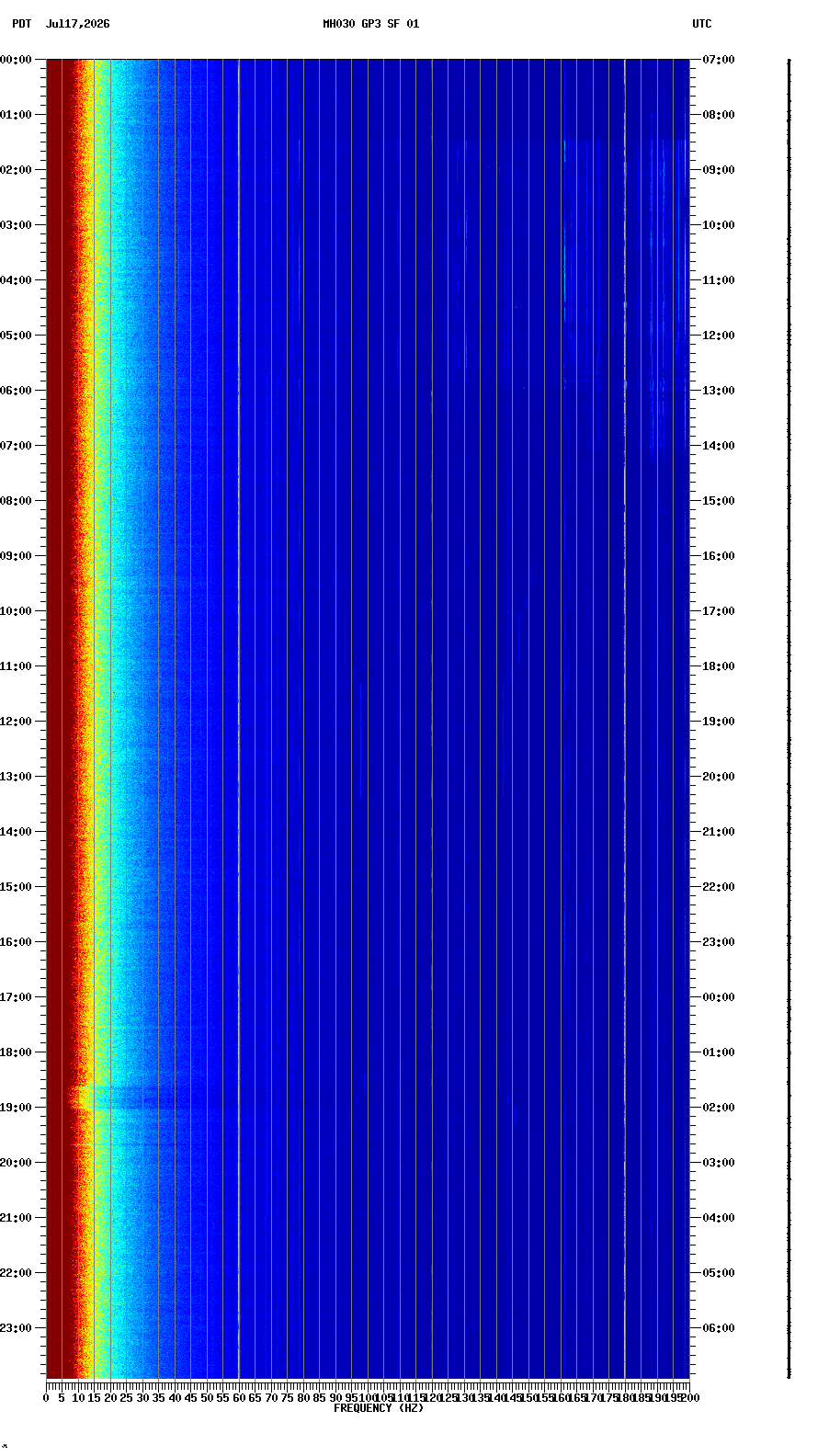Image resolution: width=829 pixels, height=1456 pixels.
Task: Select 23:00 on the right UTC axis
Action: [719, 942]
